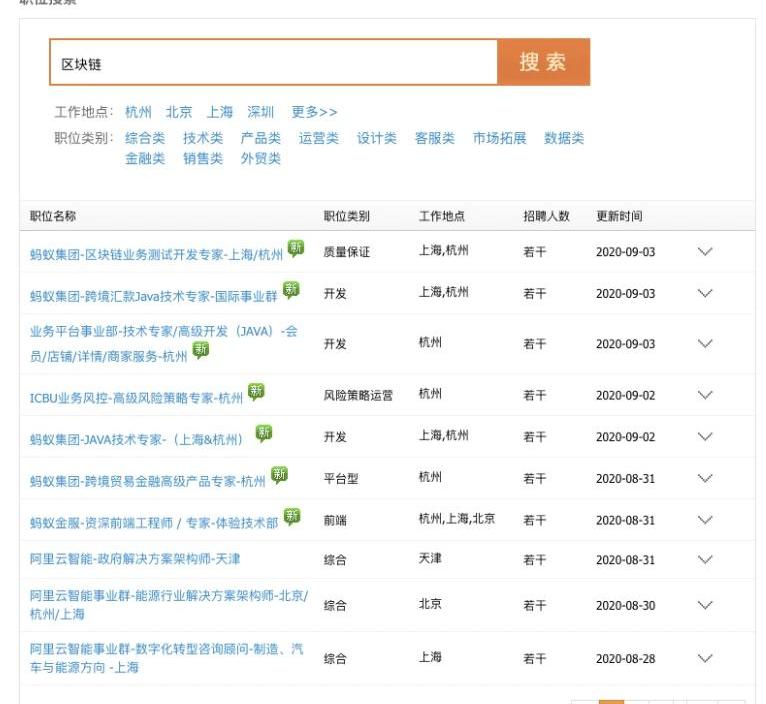
Task: Expand the 跨境贸易金融高级产品专家 row chevron
Action: tap(704, 478)
